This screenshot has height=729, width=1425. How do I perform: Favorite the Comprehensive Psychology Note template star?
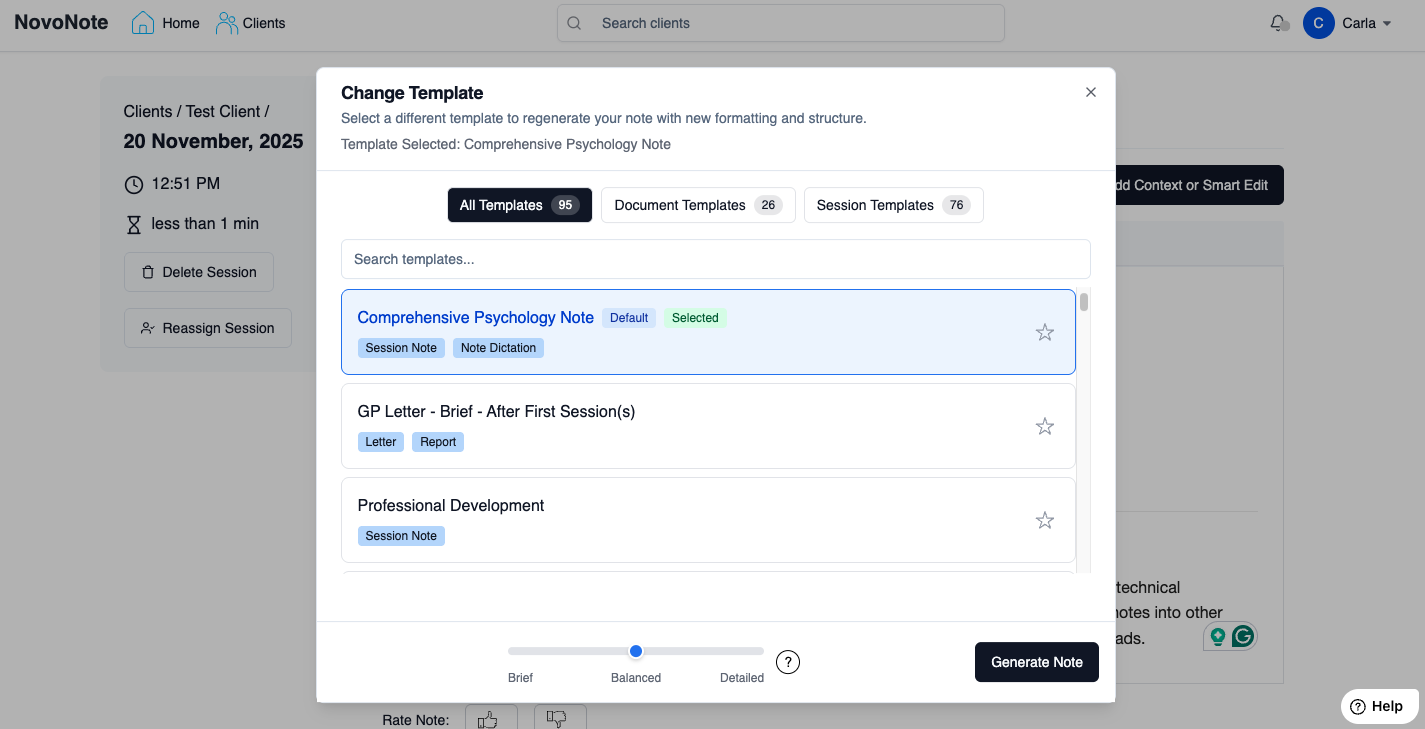click(1045, 332)
